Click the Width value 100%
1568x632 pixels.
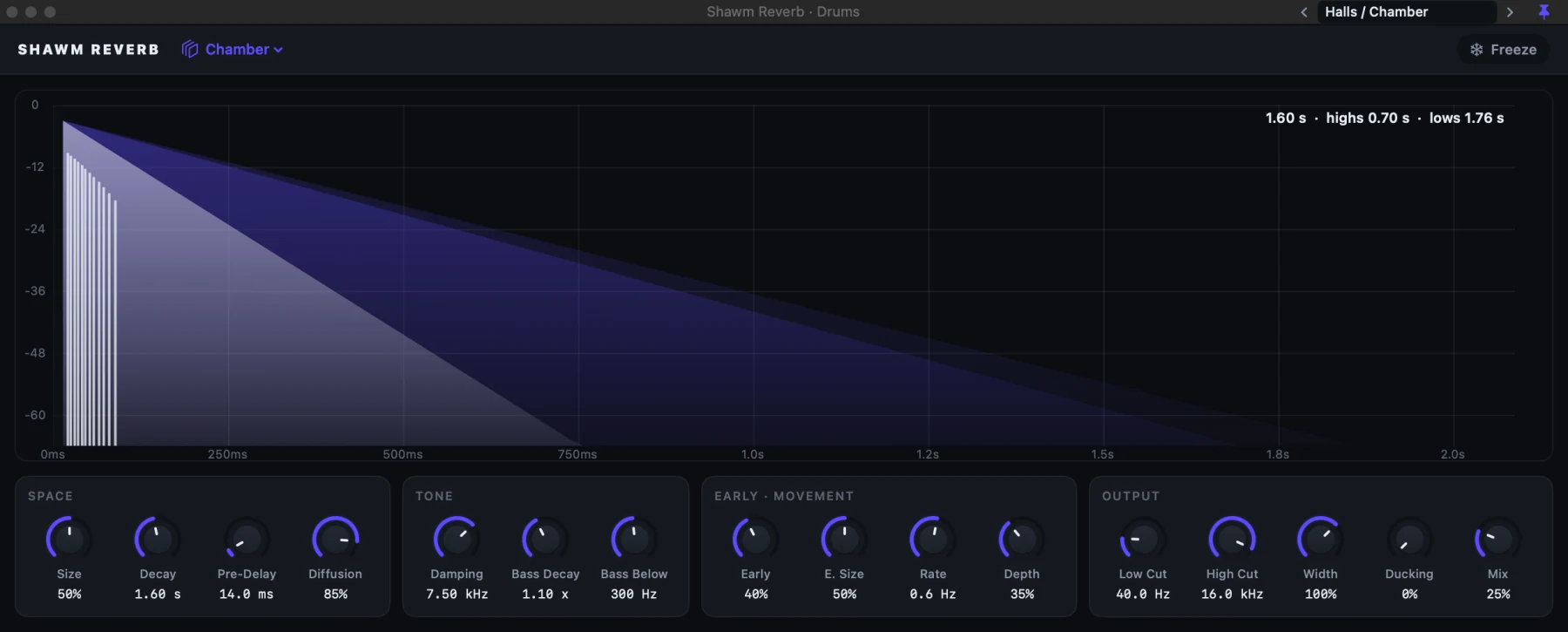coord(1321,594)
